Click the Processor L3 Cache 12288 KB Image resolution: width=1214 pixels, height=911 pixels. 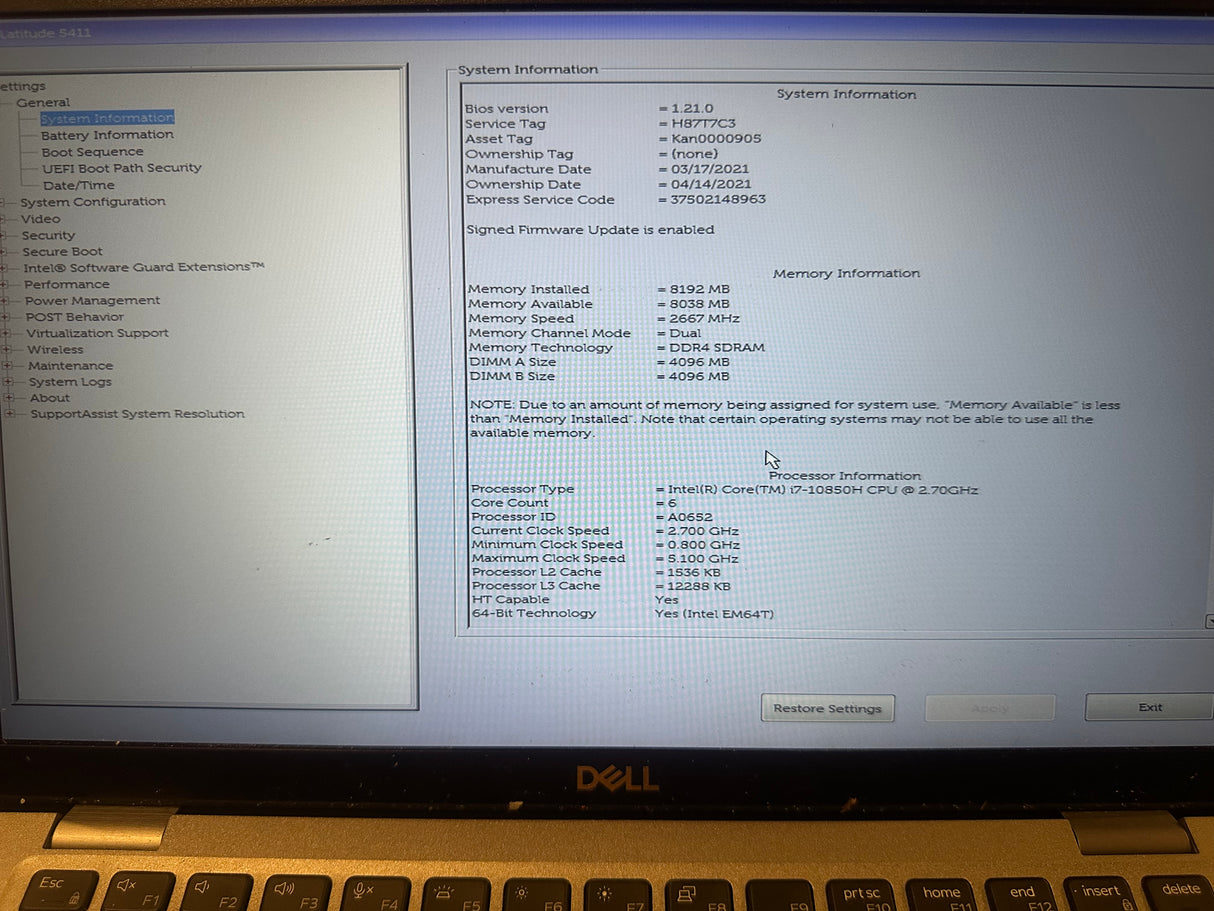pyautogui.click(x=698, y=587)
